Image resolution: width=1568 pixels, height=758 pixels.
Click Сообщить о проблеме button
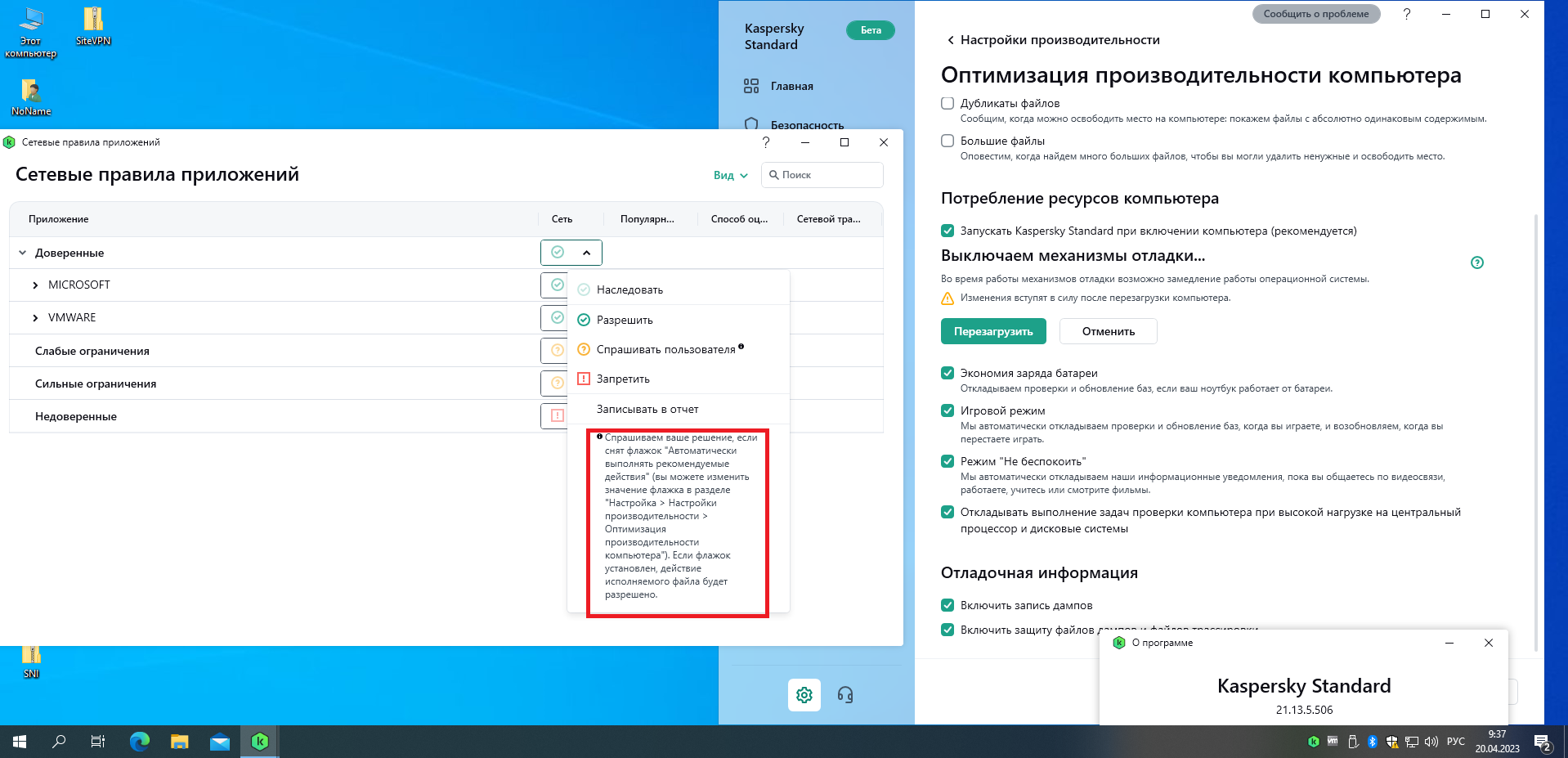tap(1316, 14)
